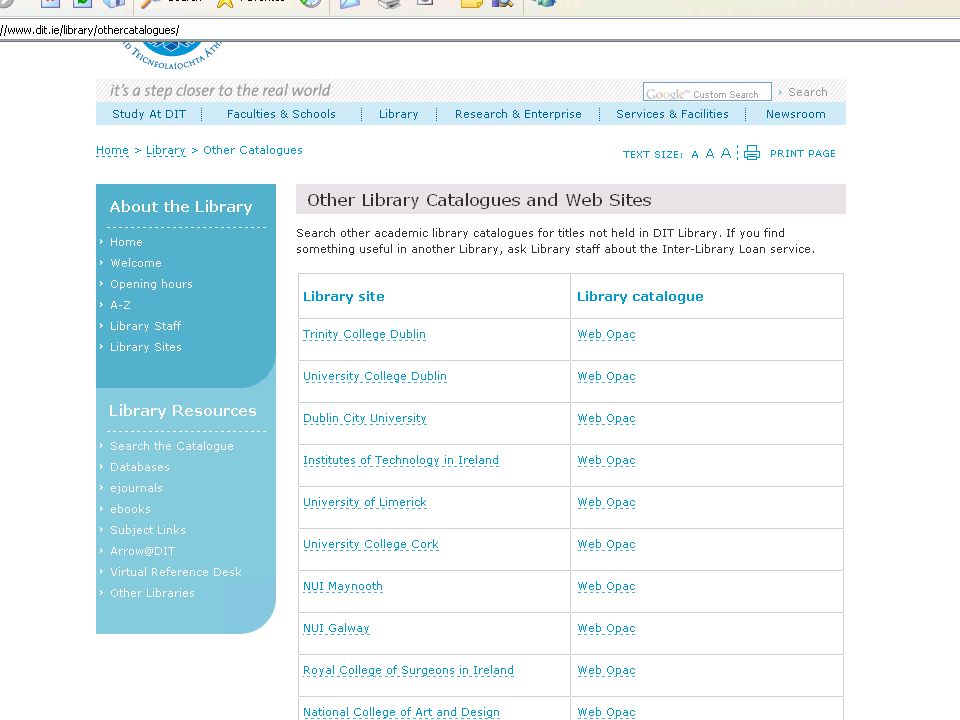
Task: Click the browser address bar URL
Action: point(89,29)
